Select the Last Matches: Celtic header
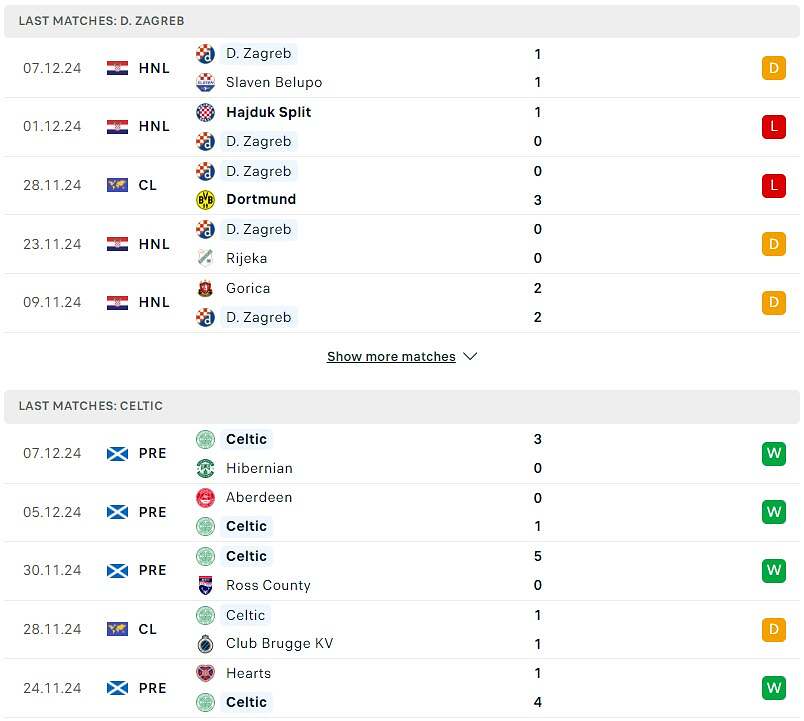 click(402, 406)
